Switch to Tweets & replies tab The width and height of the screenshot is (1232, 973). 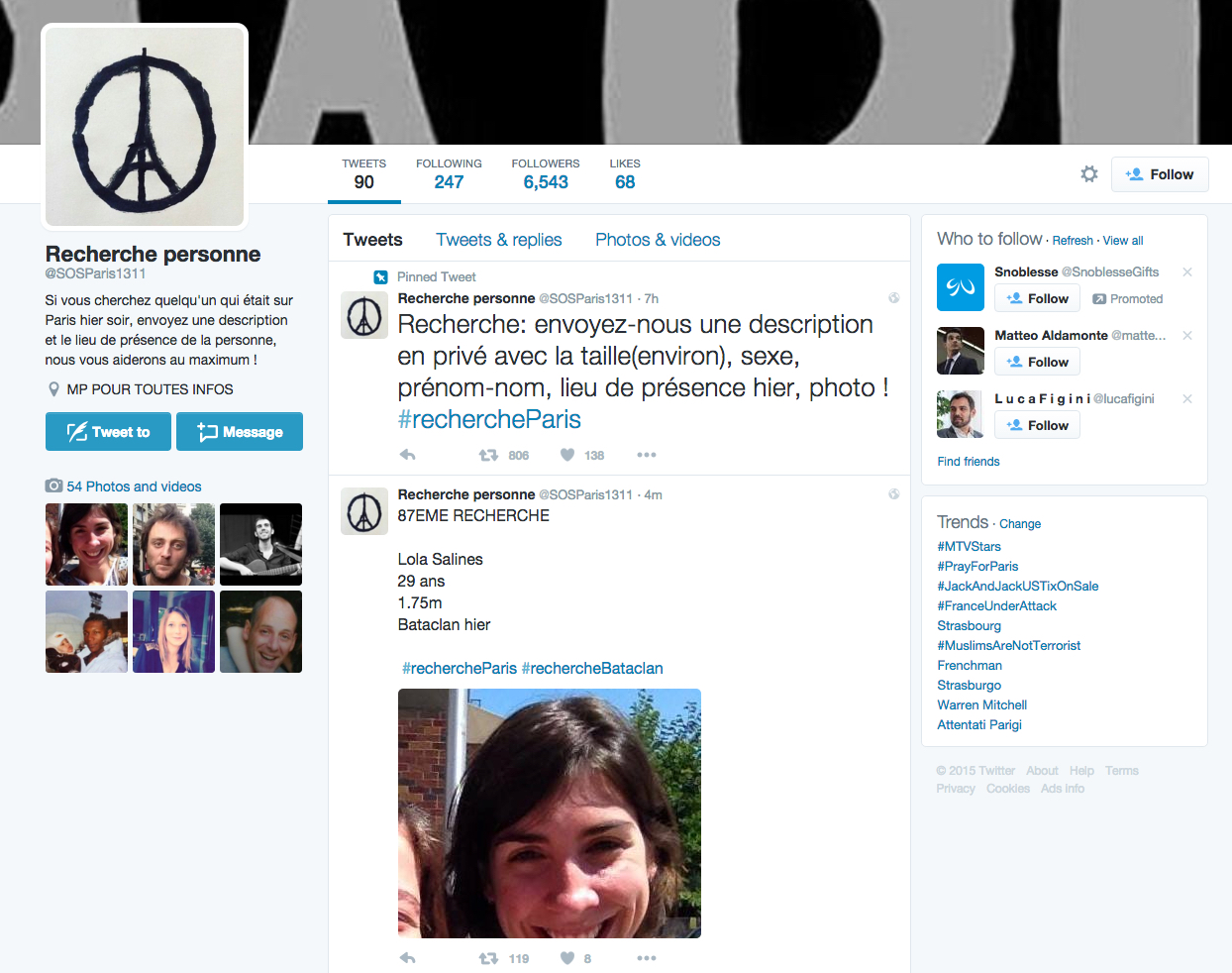[x=499, y=240]
